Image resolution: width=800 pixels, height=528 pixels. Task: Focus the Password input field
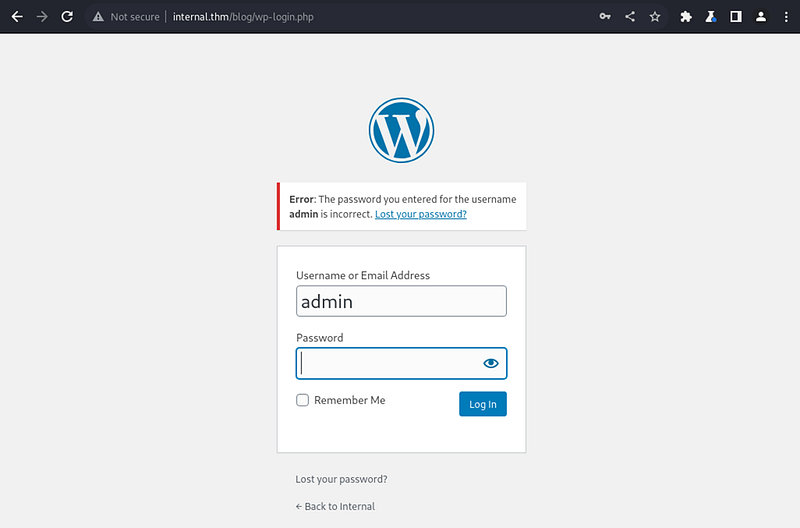[402, 363]
